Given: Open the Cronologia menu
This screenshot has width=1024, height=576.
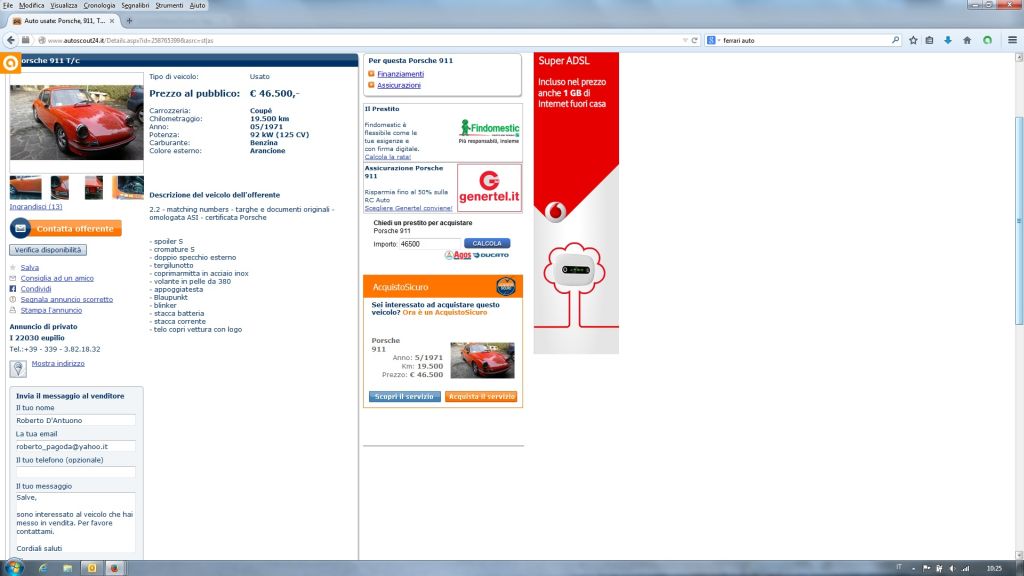Looking at the screenshot, I should (99, 5).
